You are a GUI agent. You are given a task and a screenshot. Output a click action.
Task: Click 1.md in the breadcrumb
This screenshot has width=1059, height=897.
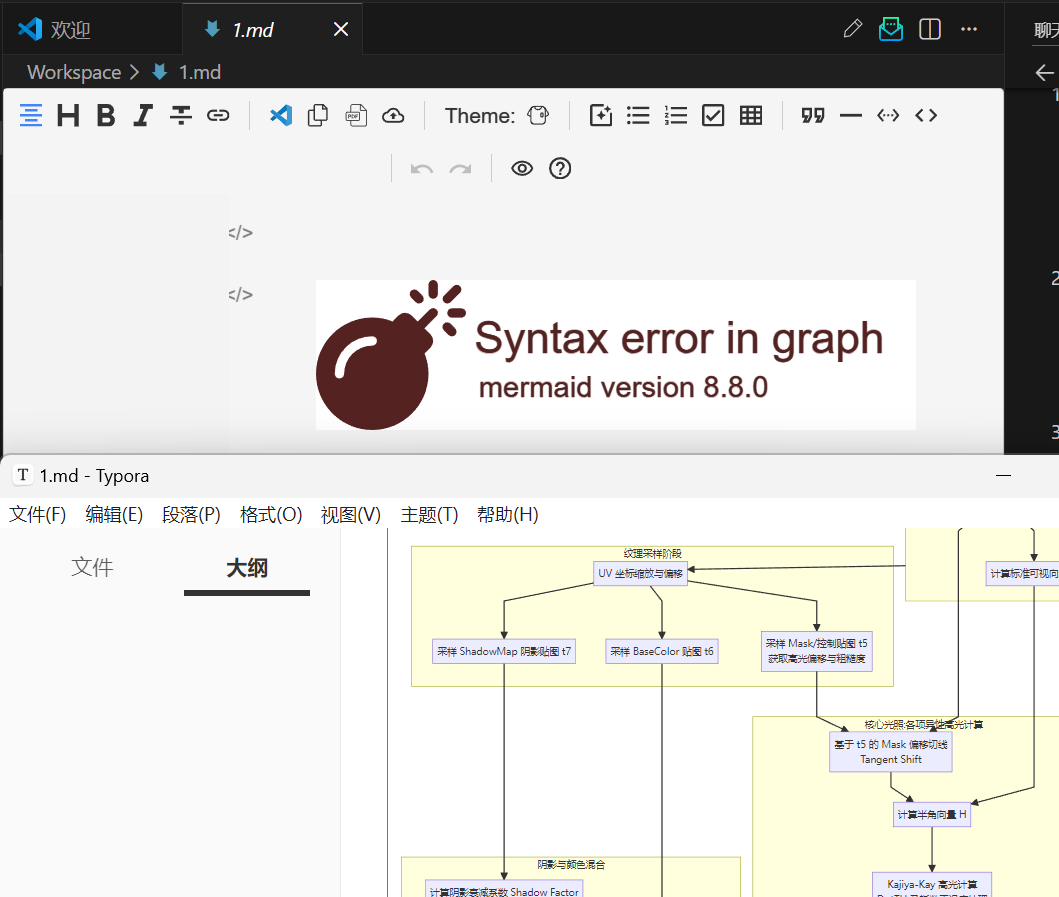point(199,72)
